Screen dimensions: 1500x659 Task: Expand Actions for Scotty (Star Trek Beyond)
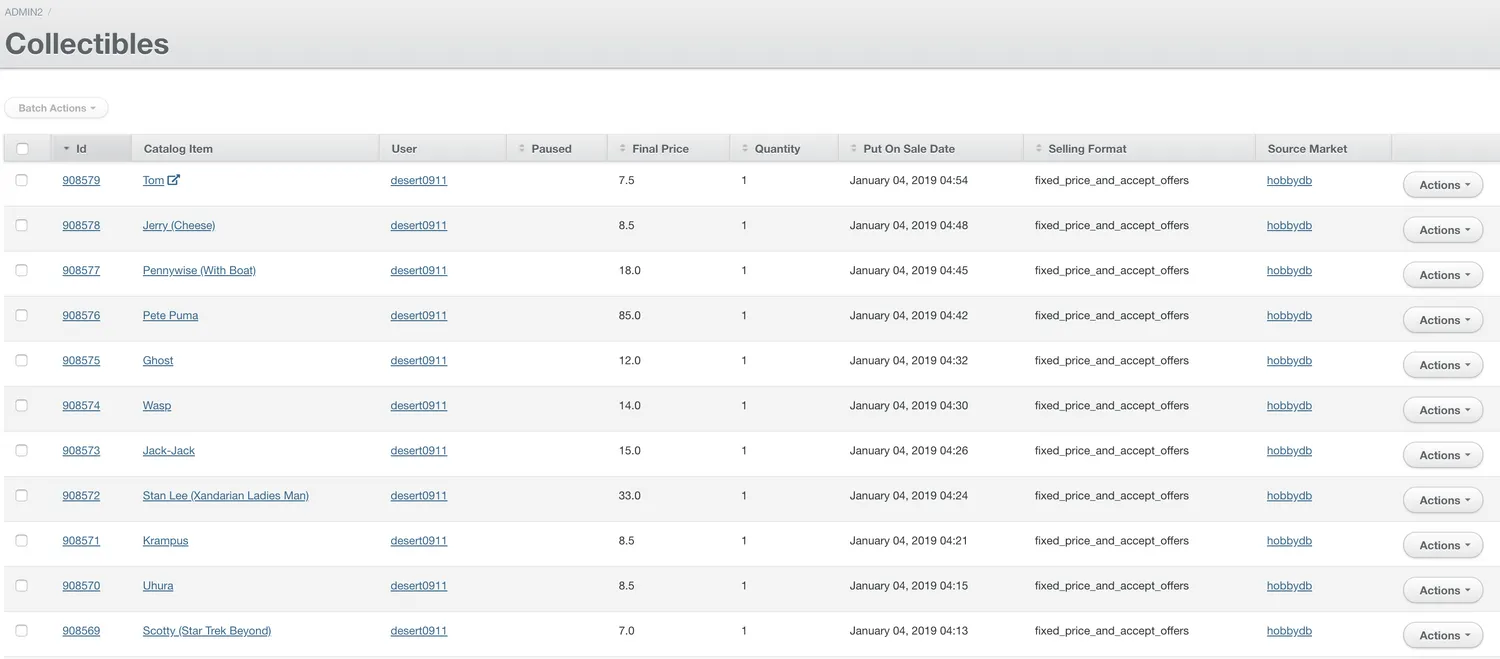1443,635
